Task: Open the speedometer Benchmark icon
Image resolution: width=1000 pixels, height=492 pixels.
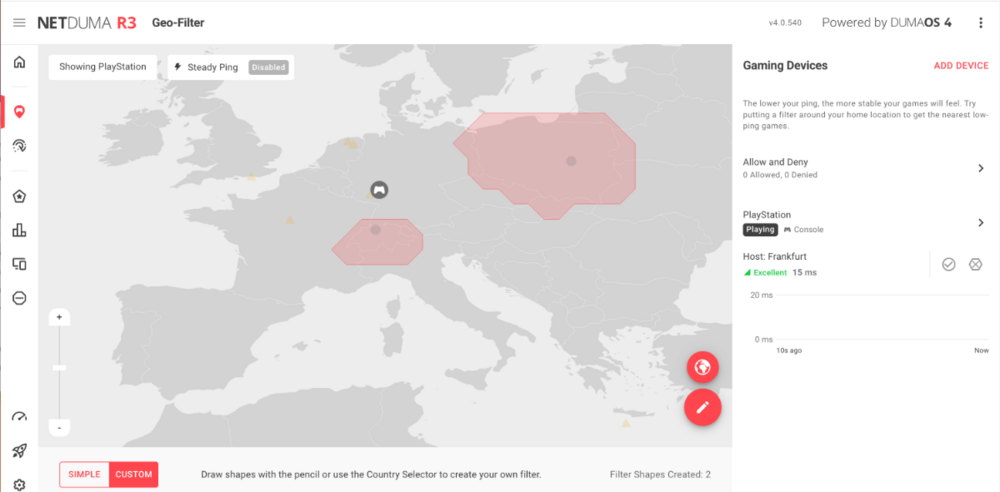Action: pos(19,417)
